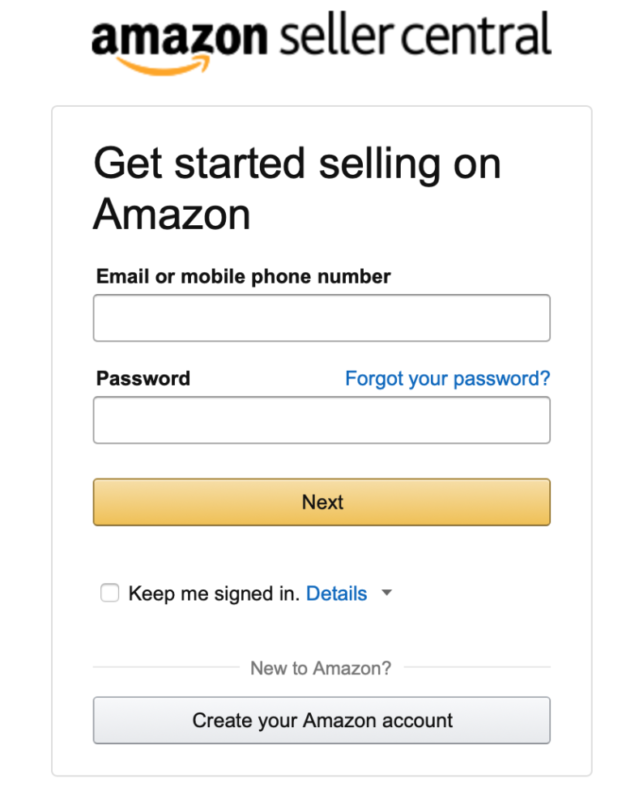Focus the Password input field
The image size is (622, 800).
[x=322, y=420]
